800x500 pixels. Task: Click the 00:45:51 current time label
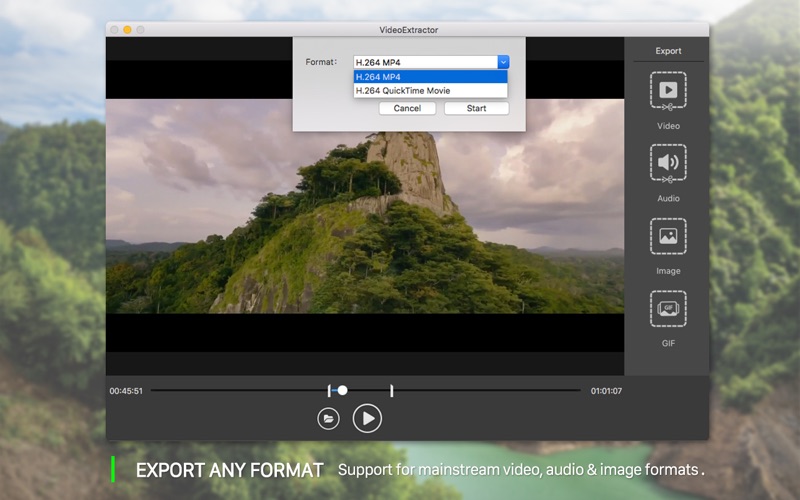(x=126, y=391)
